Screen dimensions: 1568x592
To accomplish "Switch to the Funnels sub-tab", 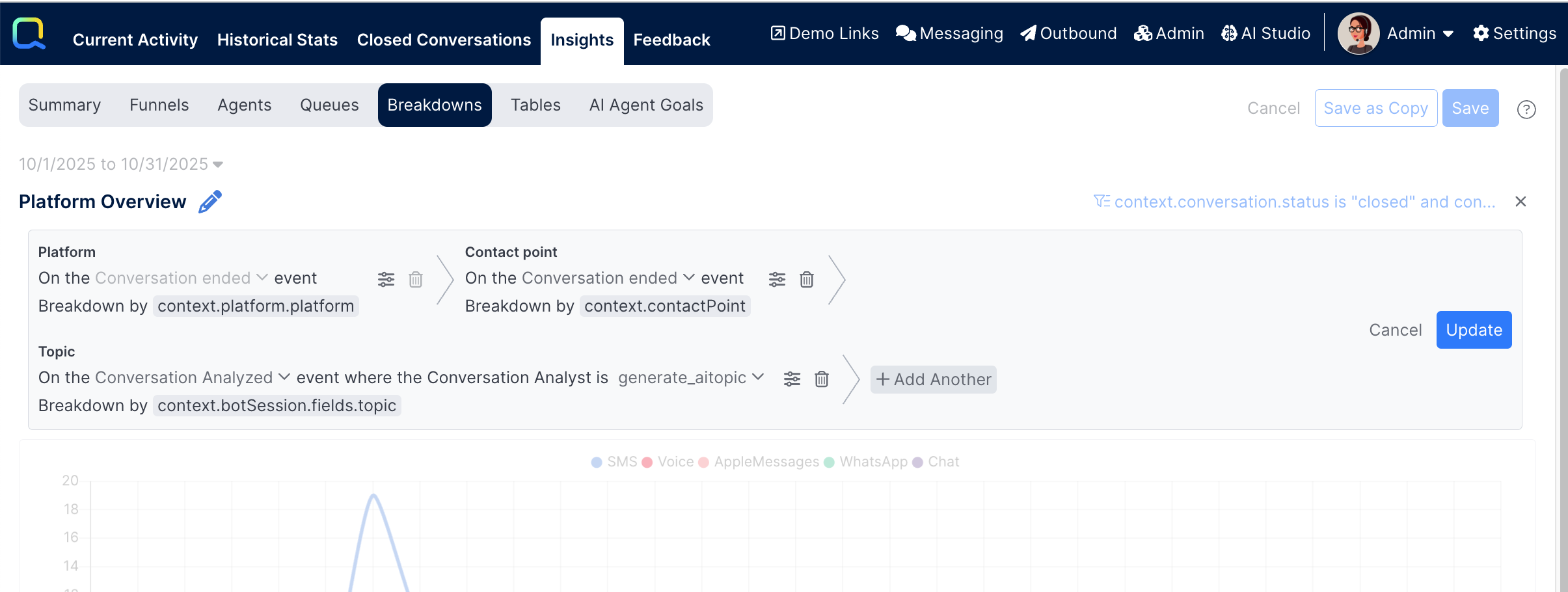I will tap(159, 105).
